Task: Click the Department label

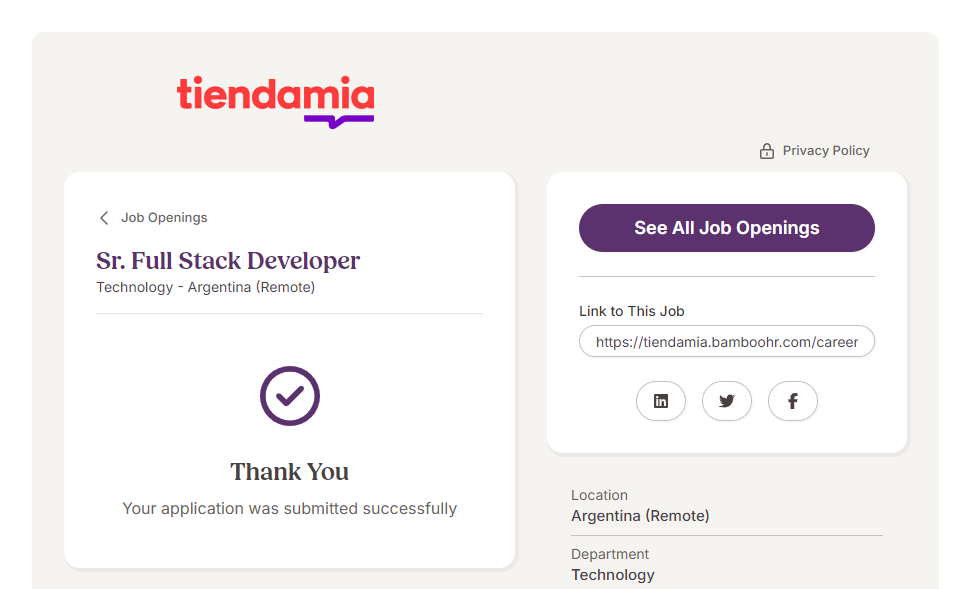Action: click(610, 554)
